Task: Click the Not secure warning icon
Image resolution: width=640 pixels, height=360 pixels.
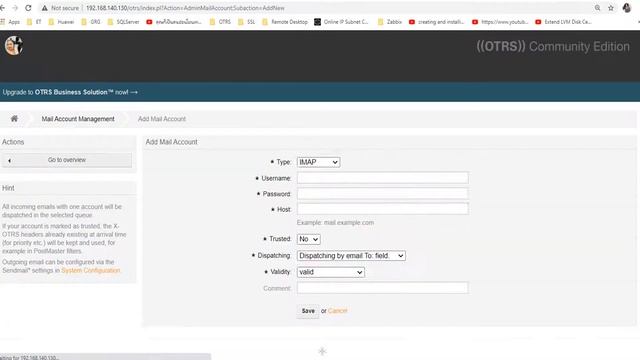Action: point(44,8)
